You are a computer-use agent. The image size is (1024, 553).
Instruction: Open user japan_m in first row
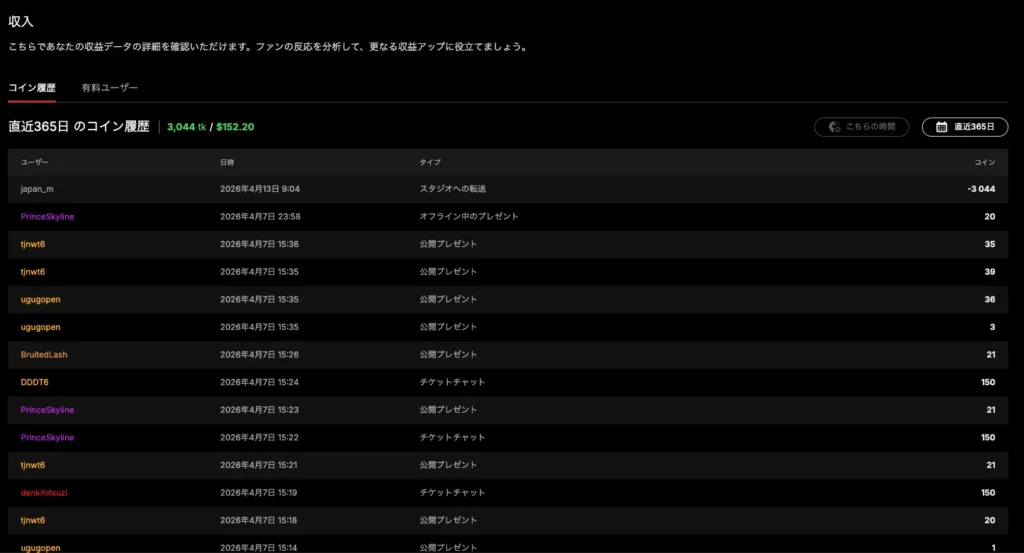point(37,189)
